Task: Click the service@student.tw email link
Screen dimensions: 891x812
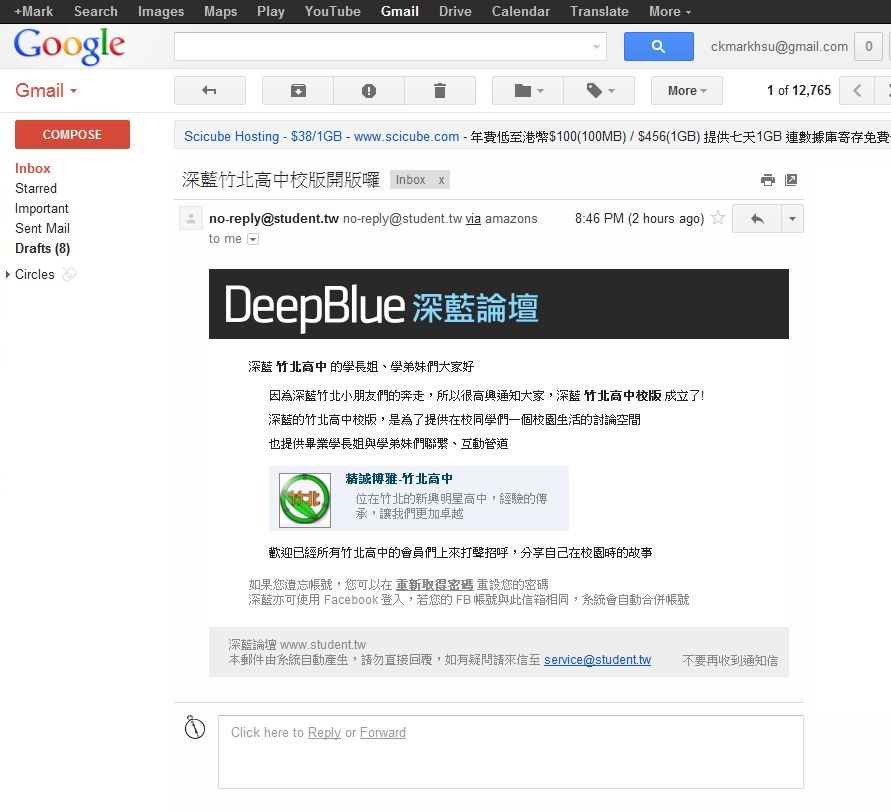Action: pyautogui.click(x=598, y=660)
